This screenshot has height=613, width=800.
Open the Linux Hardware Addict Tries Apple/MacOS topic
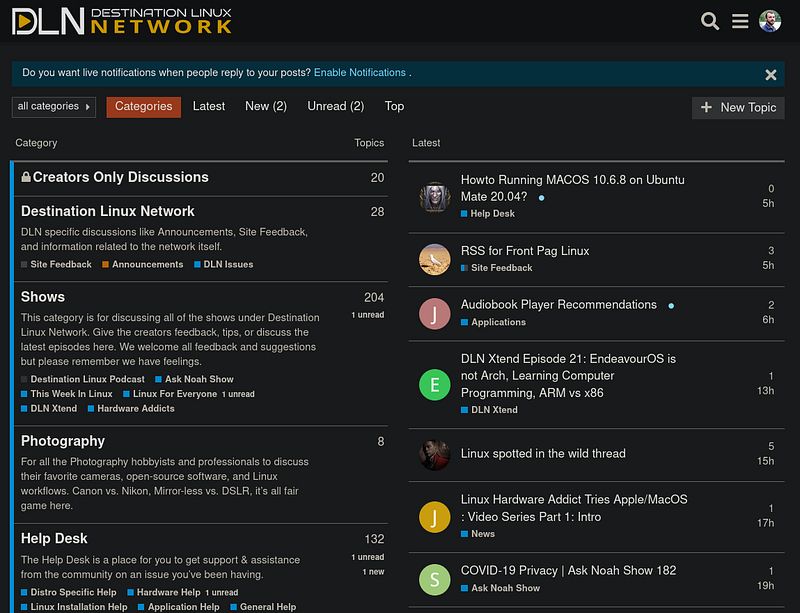tap(574, 508)
